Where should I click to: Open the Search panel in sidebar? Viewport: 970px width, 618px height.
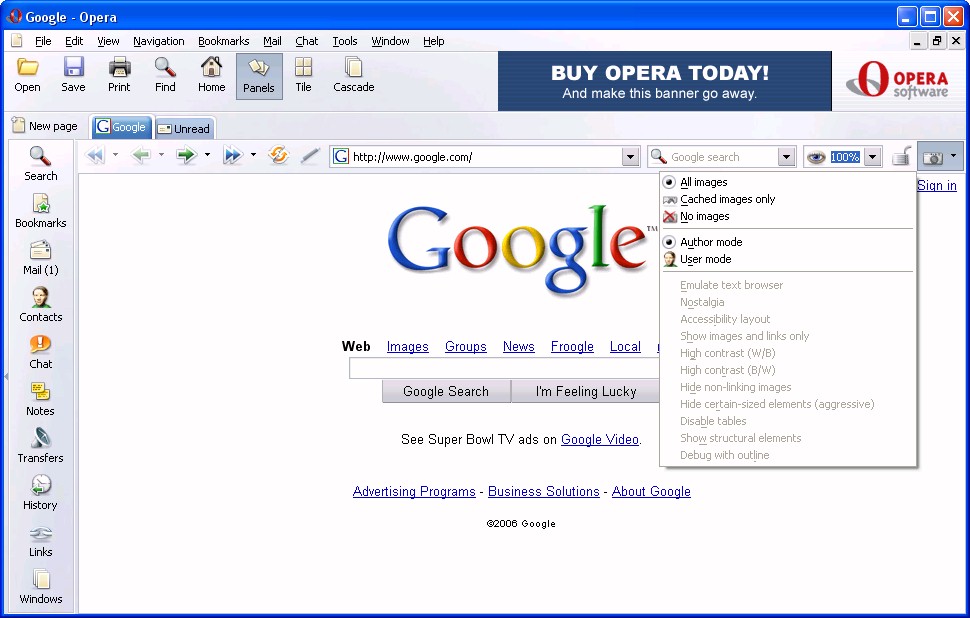[x=40, y=163]
